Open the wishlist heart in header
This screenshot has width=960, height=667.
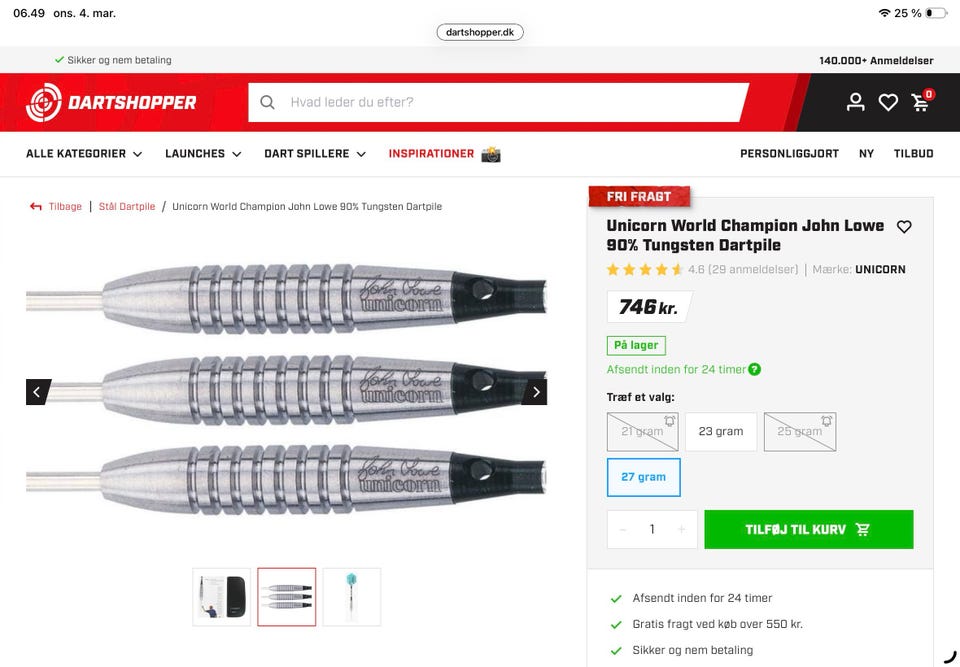[888, 102]
